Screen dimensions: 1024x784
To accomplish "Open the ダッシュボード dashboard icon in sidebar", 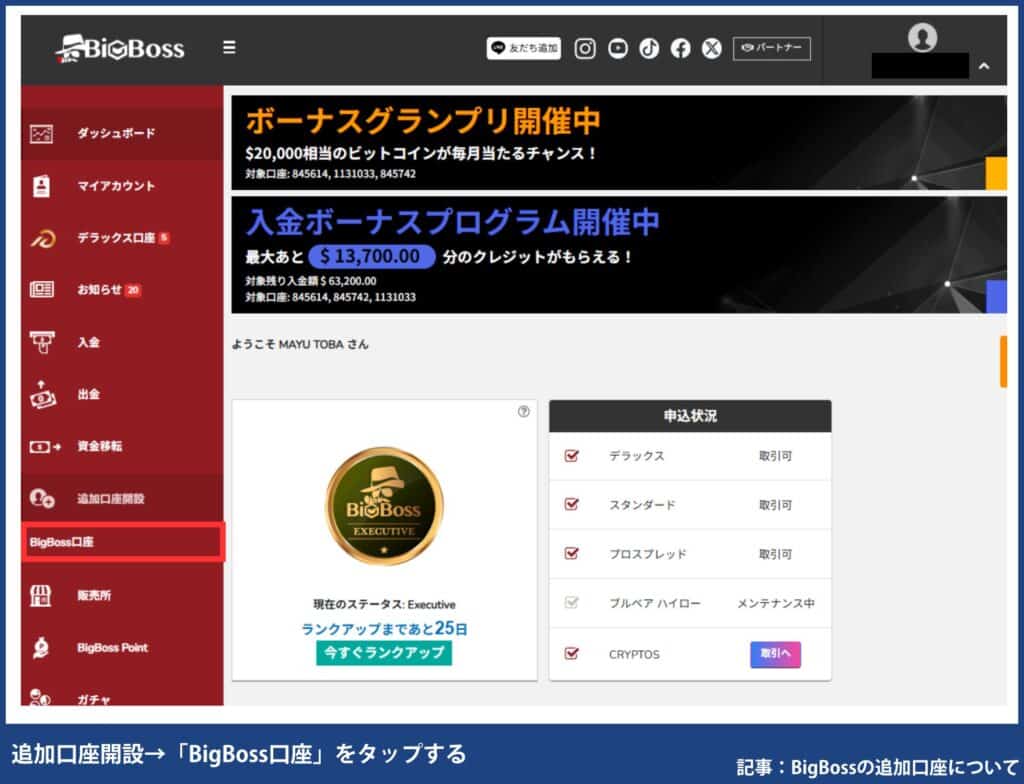I will (41, 132).
